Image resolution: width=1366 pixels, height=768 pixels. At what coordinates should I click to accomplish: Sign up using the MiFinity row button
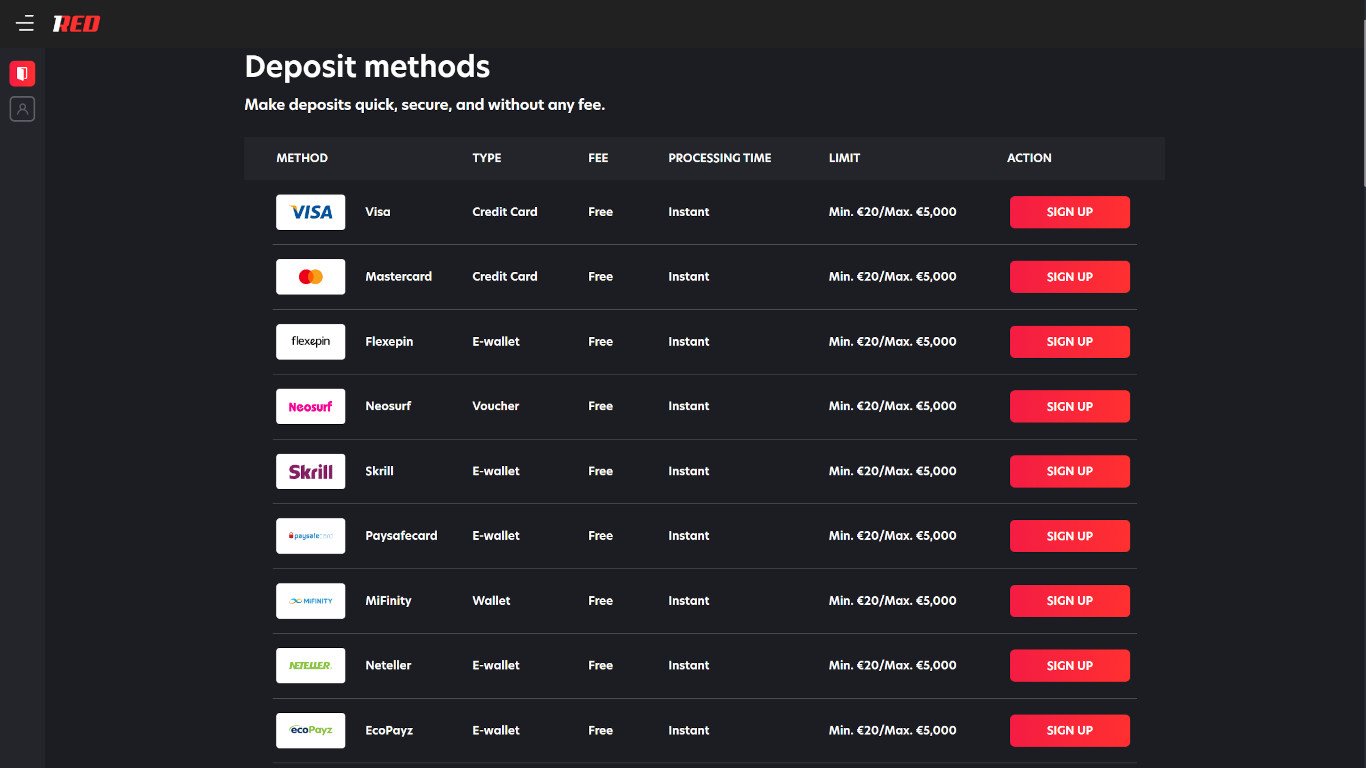click(1070, 601)
